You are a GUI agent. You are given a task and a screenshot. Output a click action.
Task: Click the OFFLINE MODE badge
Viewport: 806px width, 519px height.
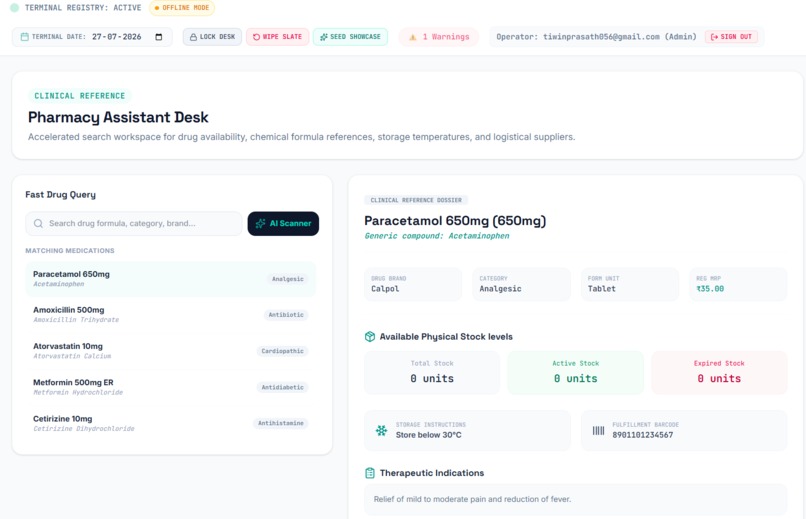click(x=182, y=8)
